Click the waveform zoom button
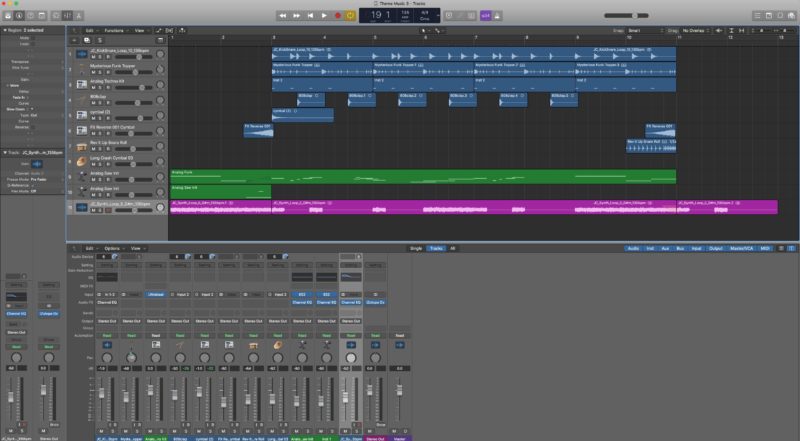Viewport: 800px width, 441px height. 719,31
